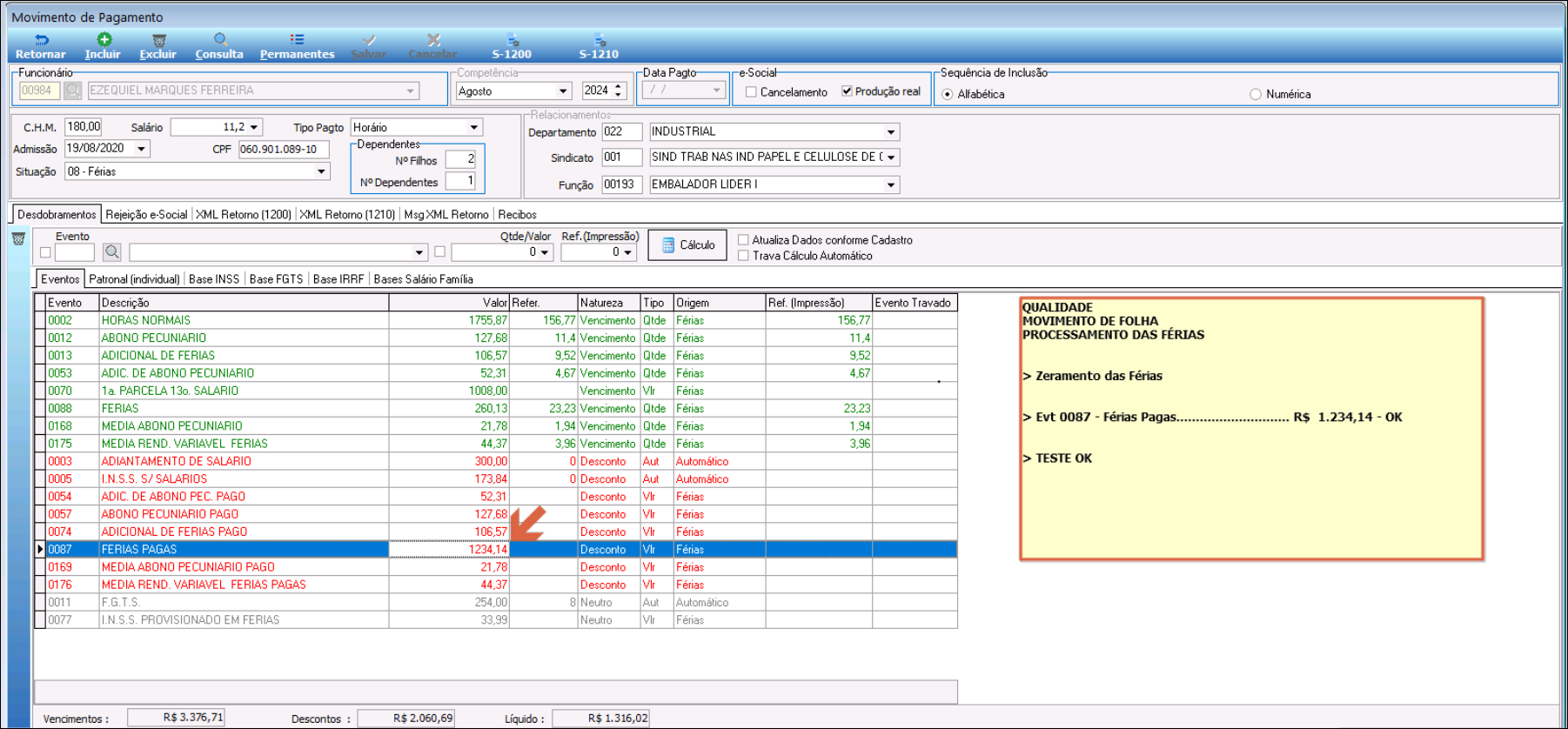The width and height of the screenshot is (1568, 729).
Task: Toggle checkbox before Qtde/Valor field
Action: 439,252
